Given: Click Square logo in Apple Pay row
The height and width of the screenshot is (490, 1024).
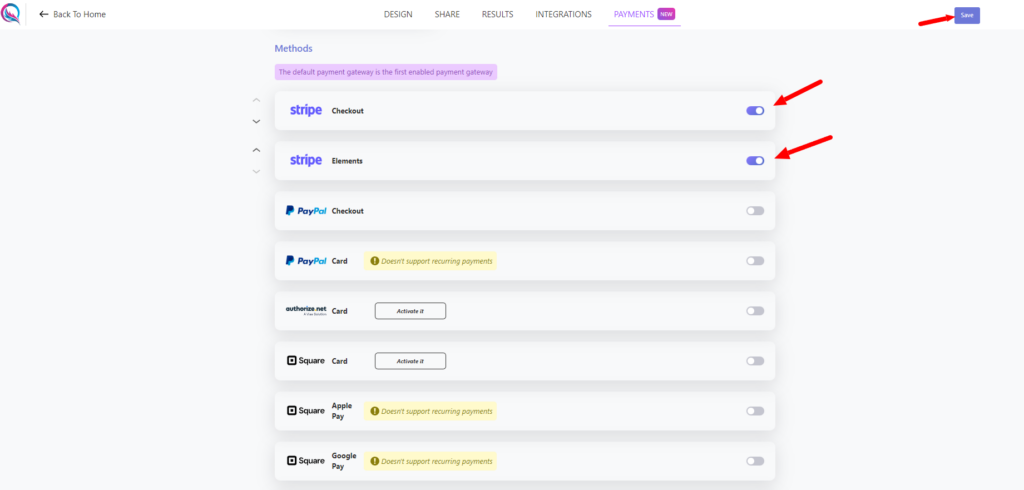Looking at the screenshot, I should pyautogui.click(x=306, y=411).
